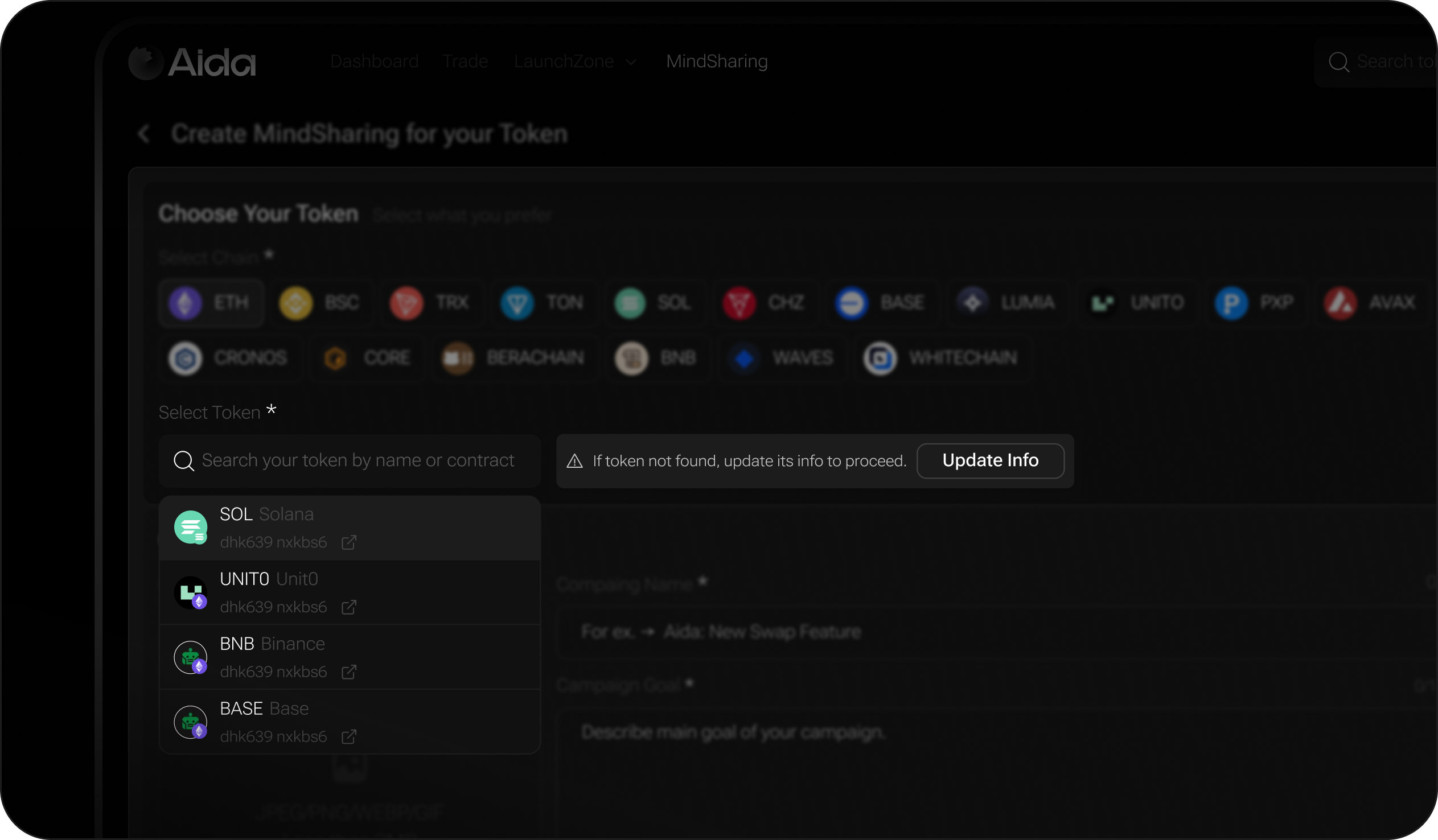Open external link icon for SOL token
Viewport: 1438px width, 840px height.
pos(348,542)
